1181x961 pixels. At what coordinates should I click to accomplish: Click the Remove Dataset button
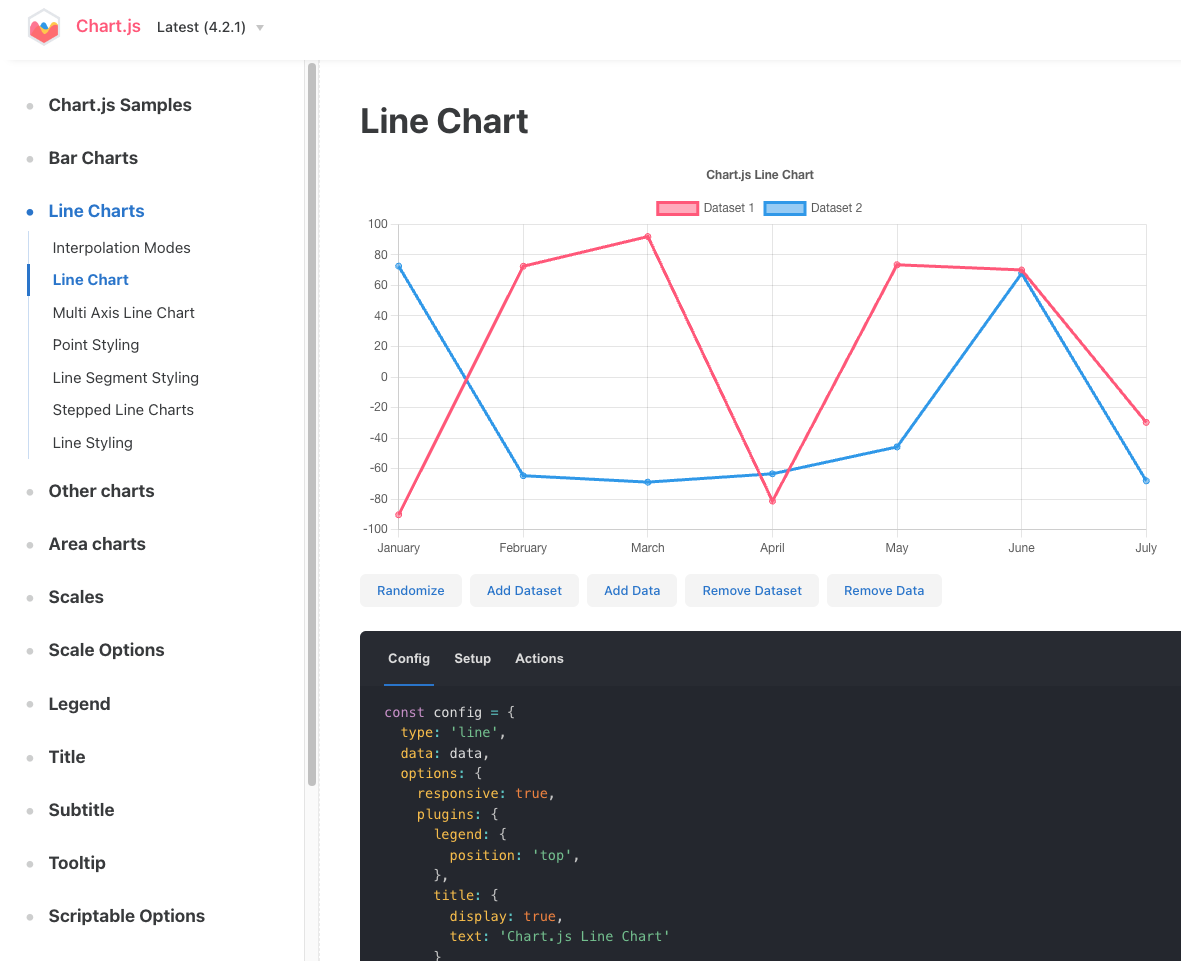[x=752, y=590]
